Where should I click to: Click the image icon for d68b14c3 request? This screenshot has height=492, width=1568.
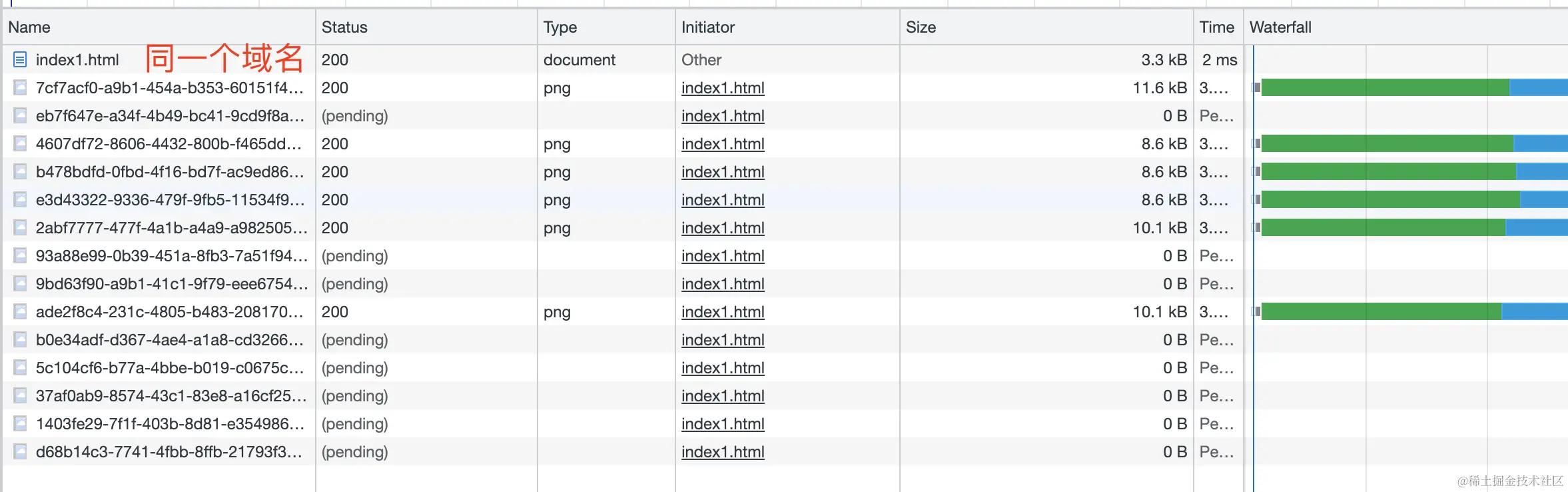pos(20,452)
